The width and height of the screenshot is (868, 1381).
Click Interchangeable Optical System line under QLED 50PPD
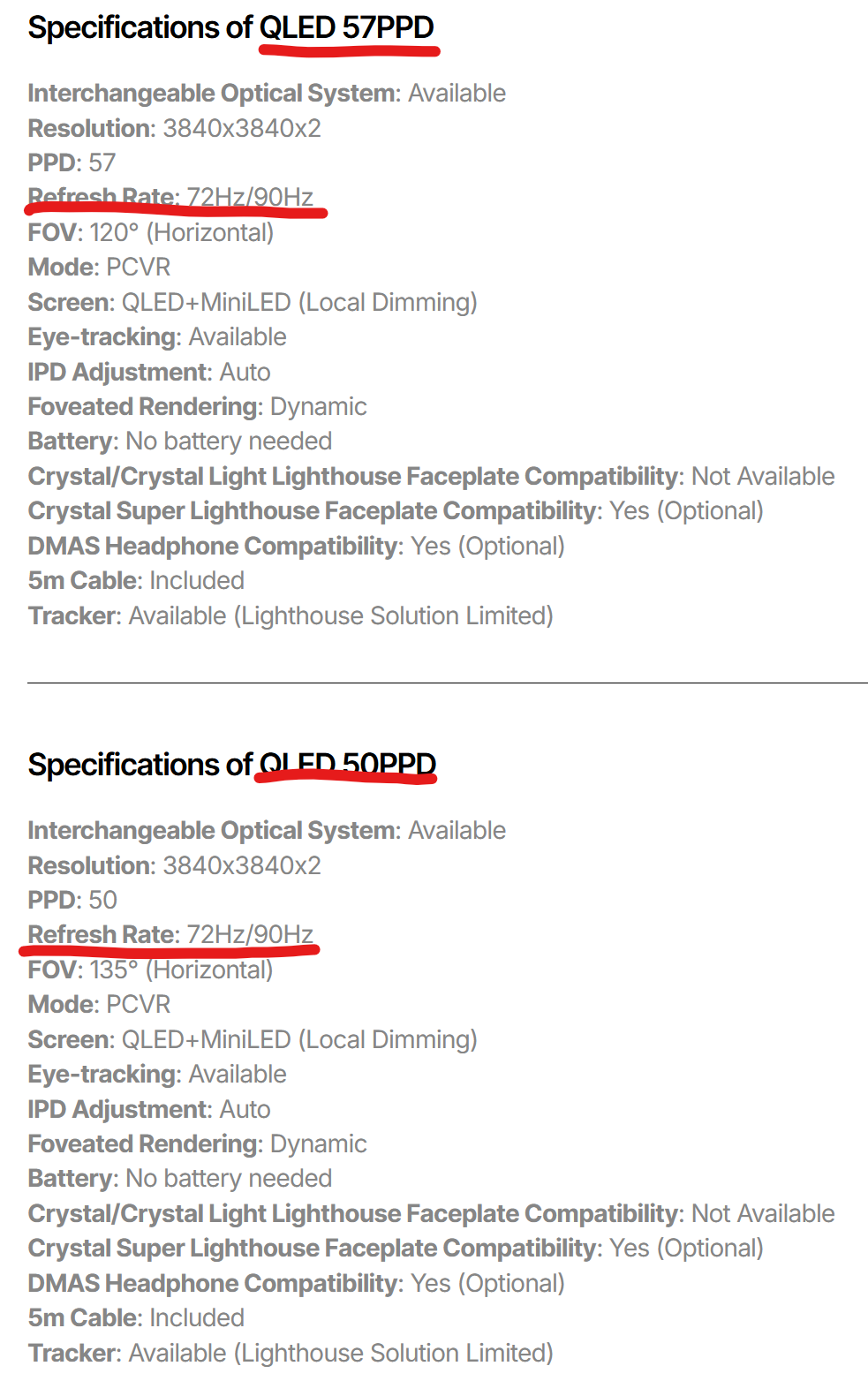pos(266,830)
